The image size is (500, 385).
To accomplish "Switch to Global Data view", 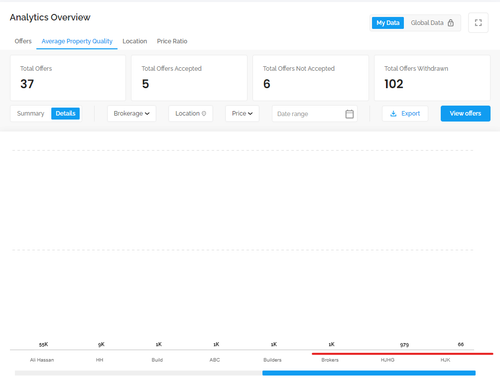I will click(432, 23).
